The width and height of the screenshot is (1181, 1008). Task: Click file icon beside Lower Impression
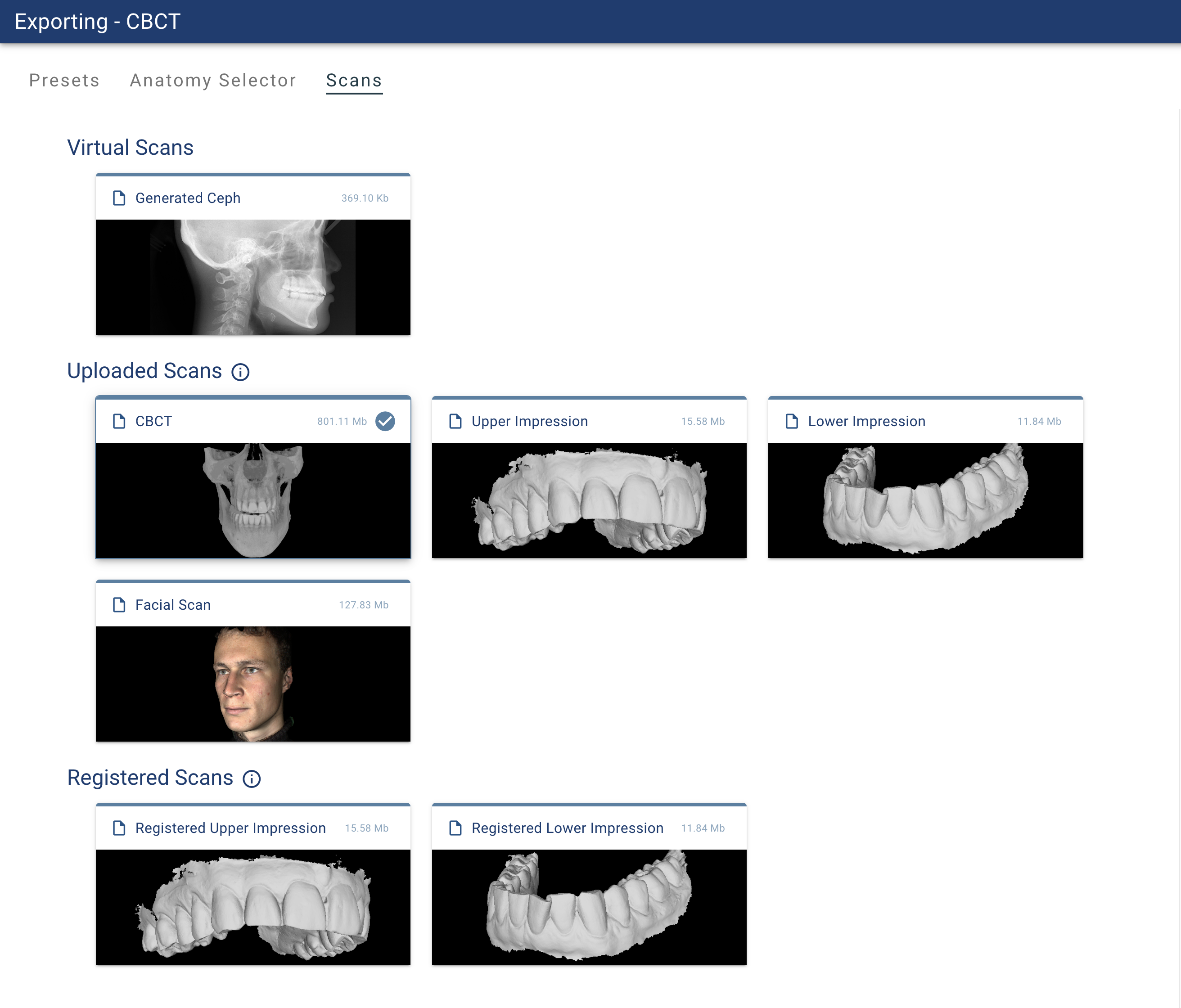pos(792,422)
